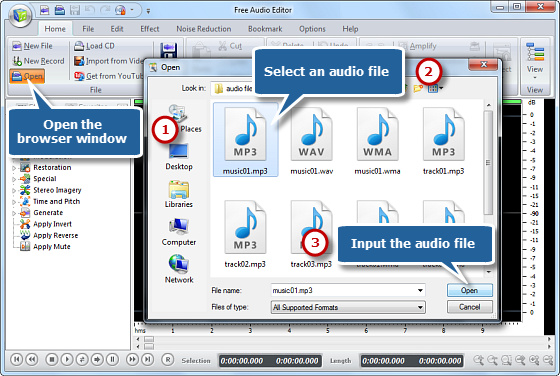Start a New Record from the ribbon
This screenshot has width=560, height=376.
[38, 61]
